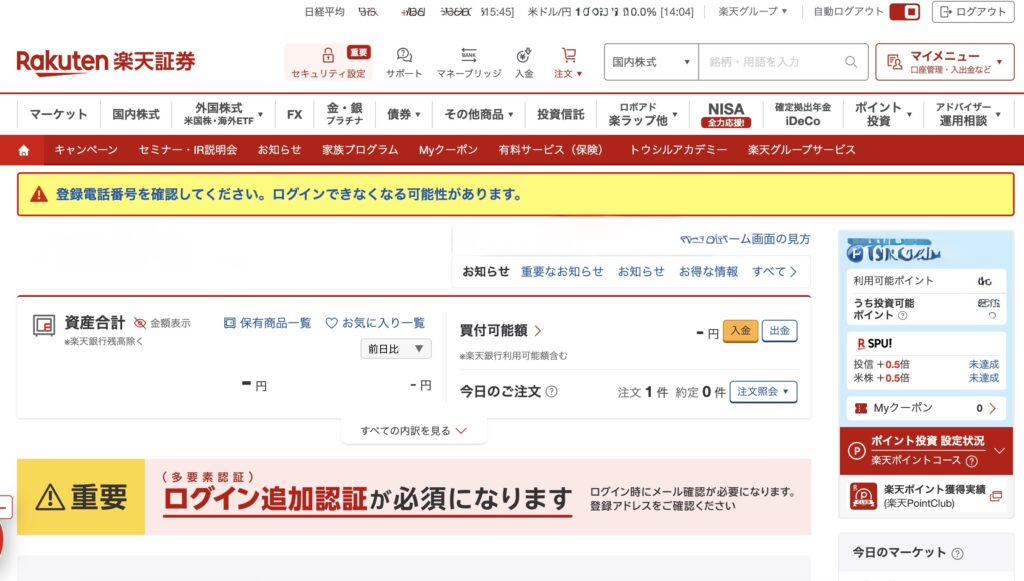Open the iDeCo pension menu
Viewport: 1024px width, 581px height.
pyautogui.click(x=803, y=114)
